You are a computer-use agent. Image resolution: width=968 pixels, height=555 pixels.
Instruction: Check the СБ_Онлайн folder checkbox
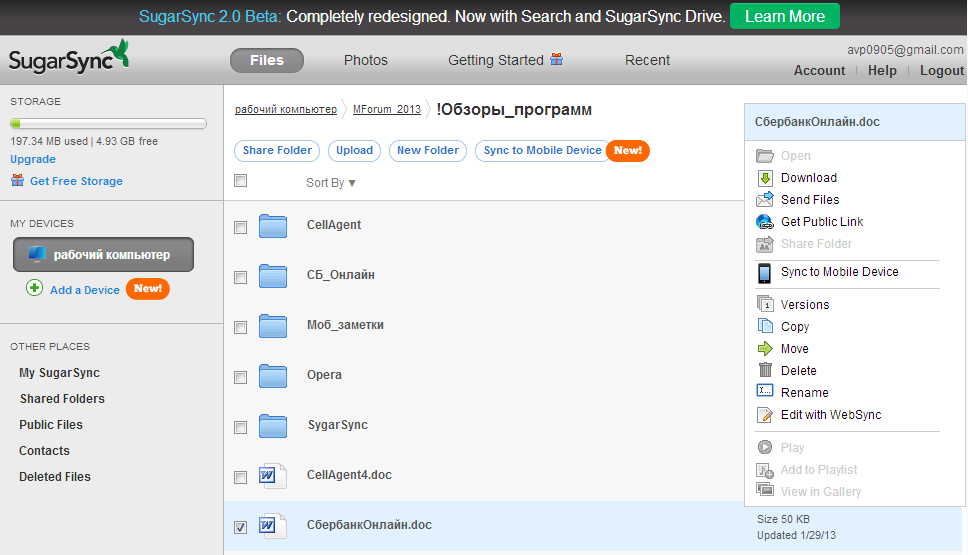pyautogui.click(x=241, y=277)
